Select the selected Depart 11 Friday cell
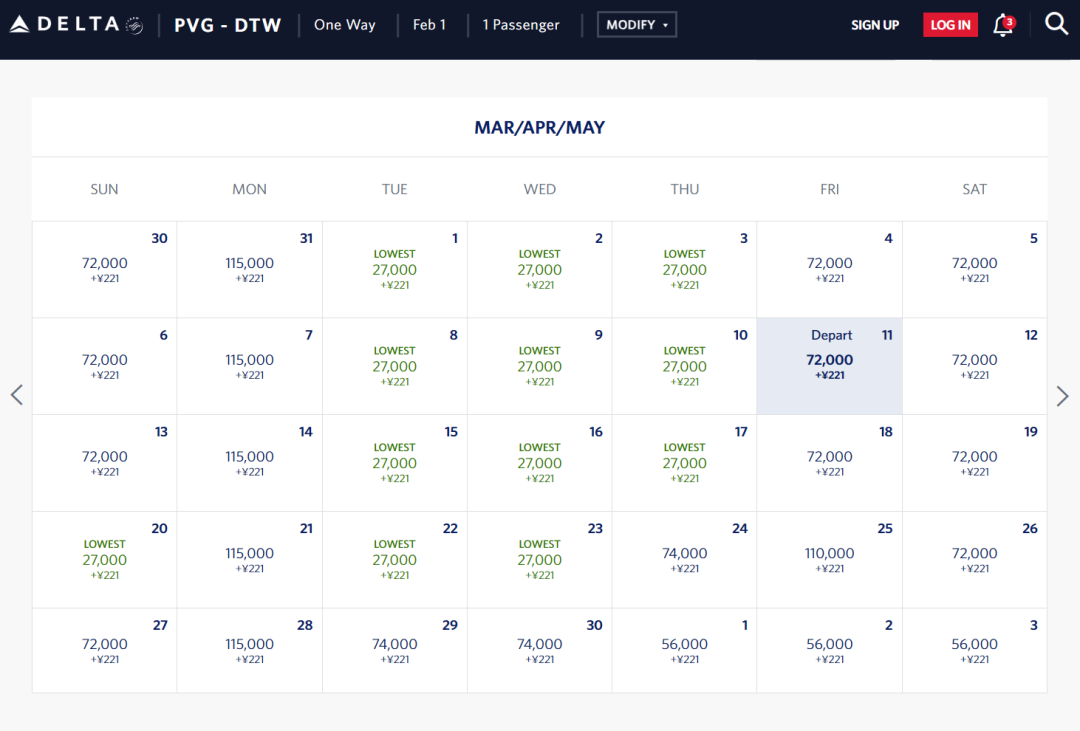The width and height of the screenshot is (1080, 731). coord(829,366)
